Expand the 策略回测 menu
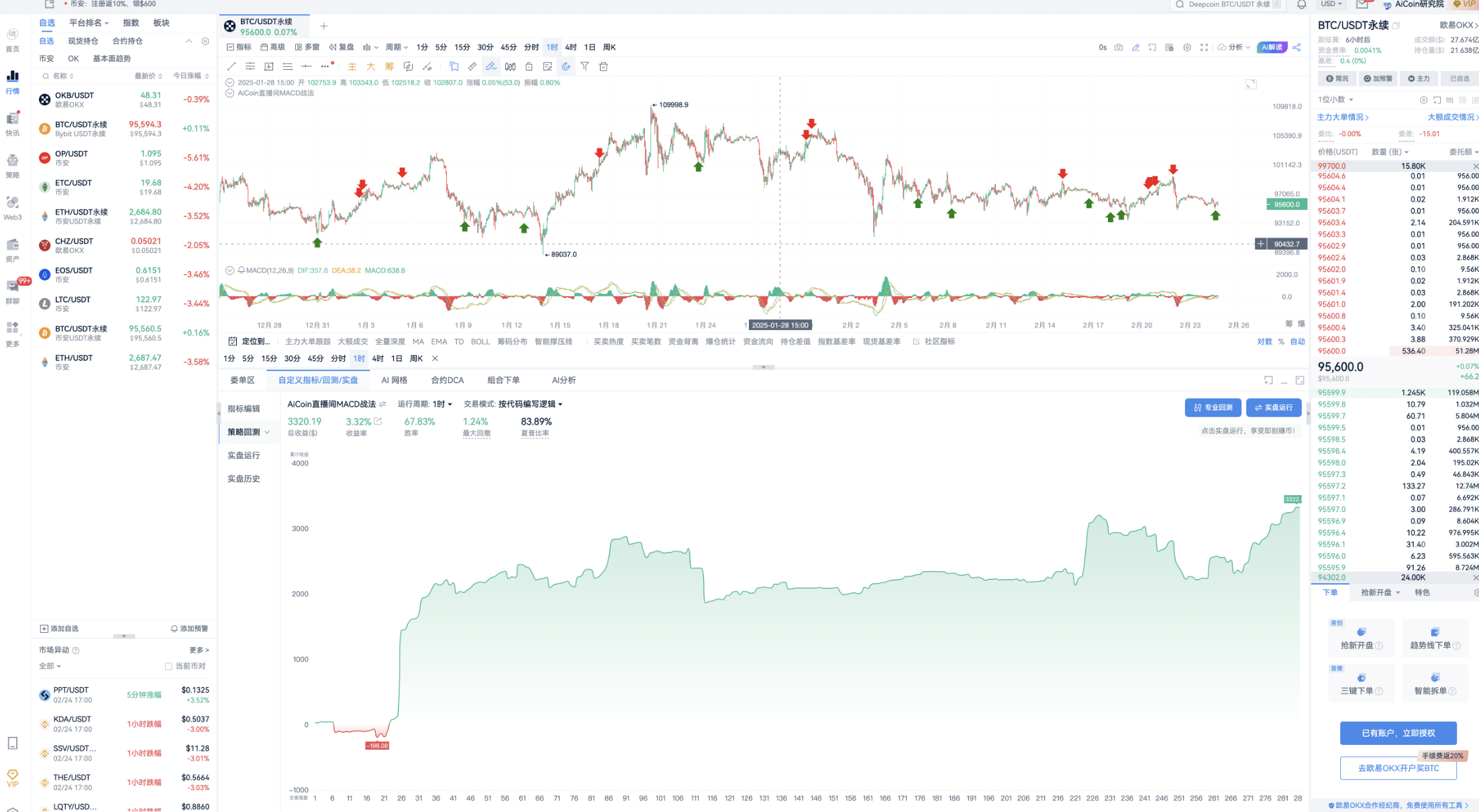Image resolution: width=1479 pixels, height=812 pixels. click(x=248, y=432)
